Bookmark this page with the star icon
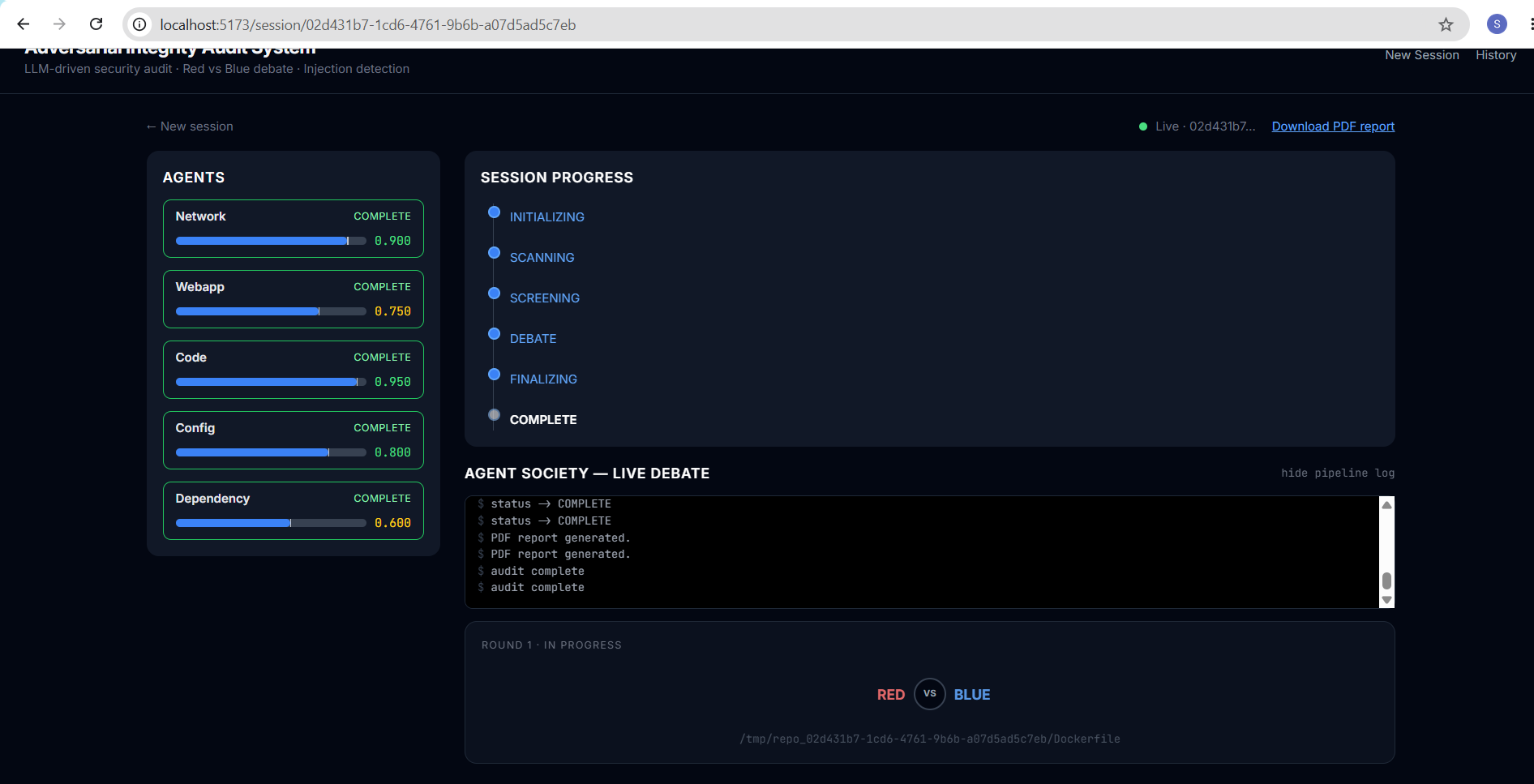Image resolution: width=1534 pixels, height=784 pixels. pos(1446,25)
